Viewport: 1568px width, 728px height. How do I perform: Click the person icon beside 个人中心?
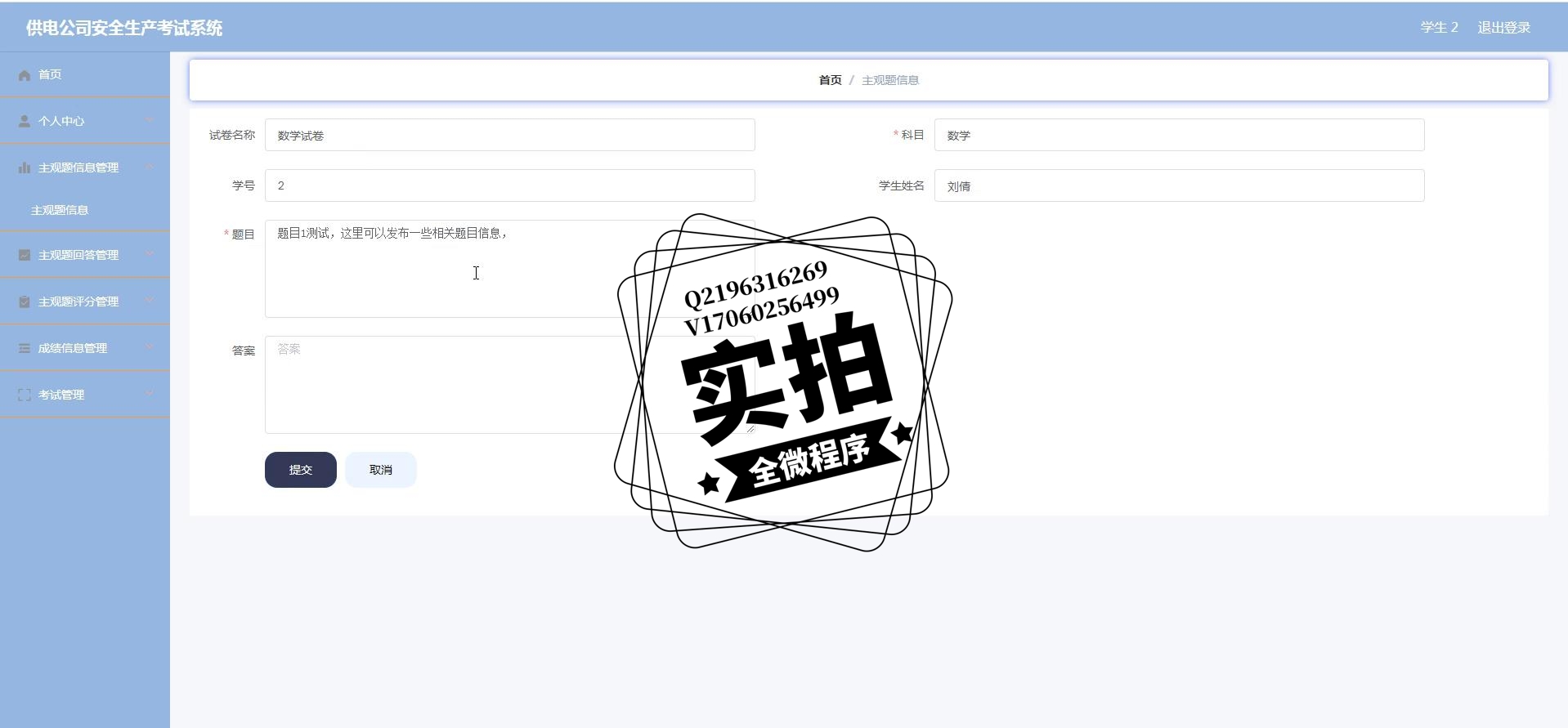tap(25, 121)
